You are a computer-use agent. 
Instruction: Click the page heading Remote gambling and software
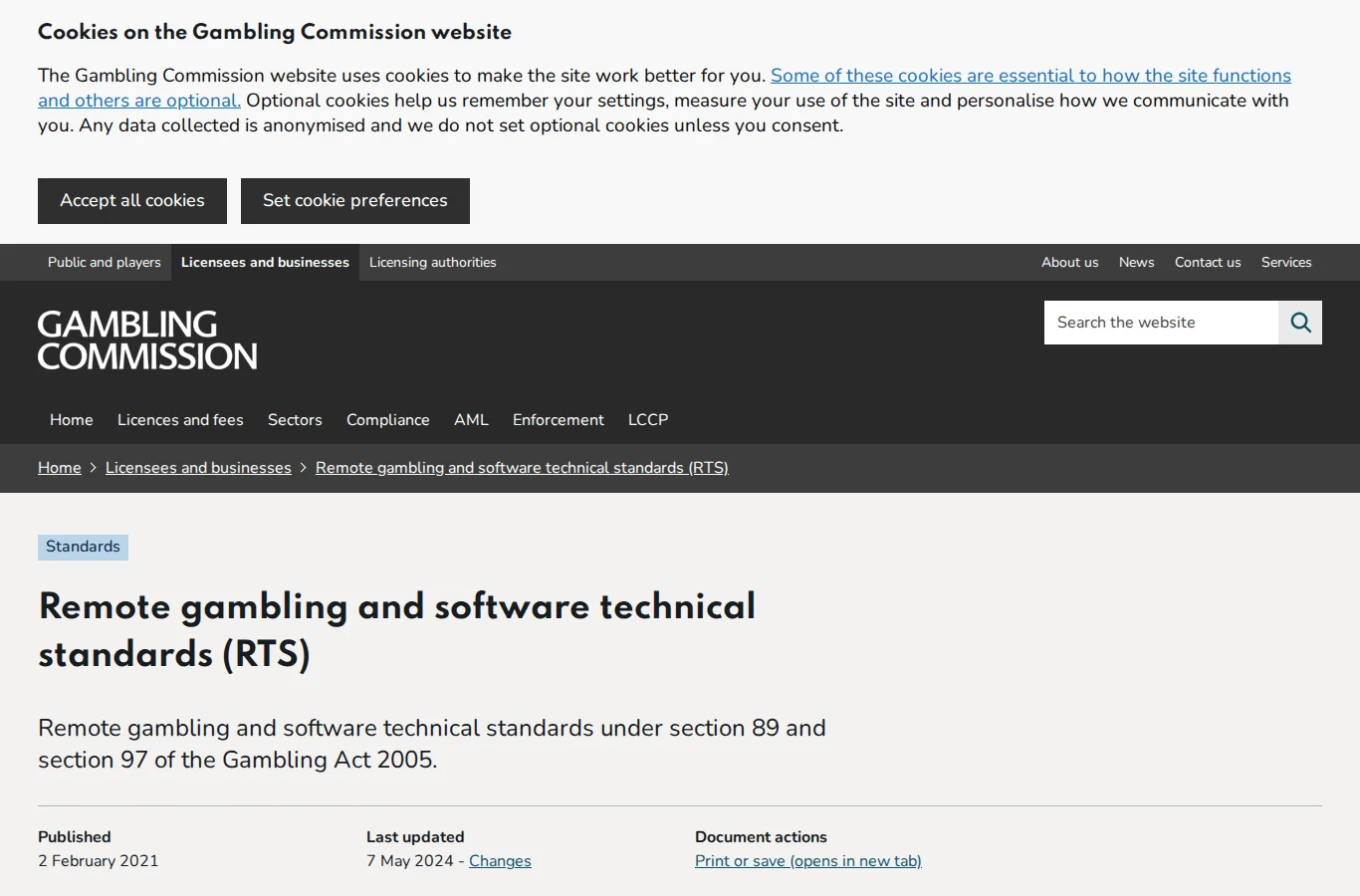[x=396, y=630]
